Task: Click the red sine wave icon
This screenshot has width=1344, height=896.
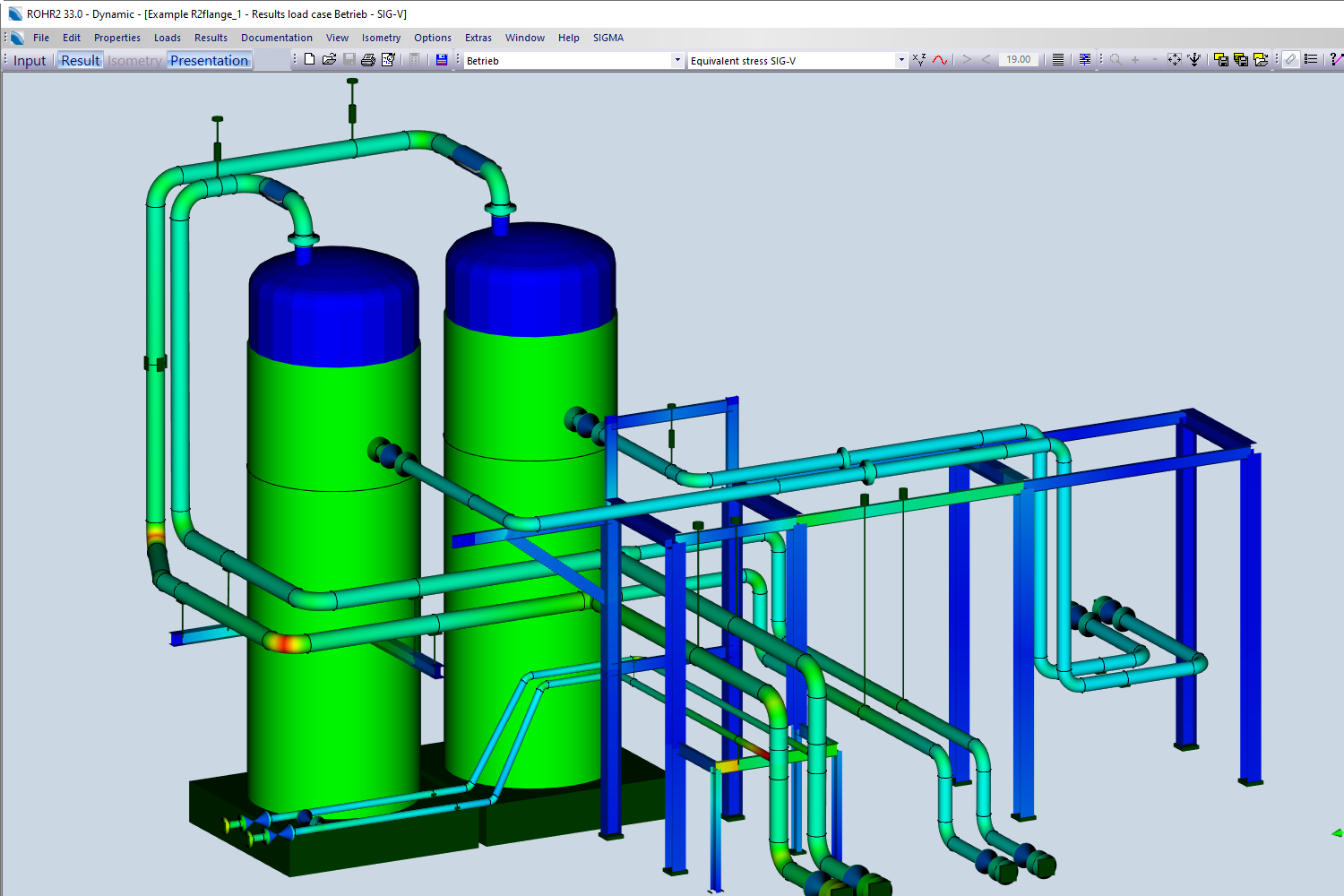Action: coord(939,60)
